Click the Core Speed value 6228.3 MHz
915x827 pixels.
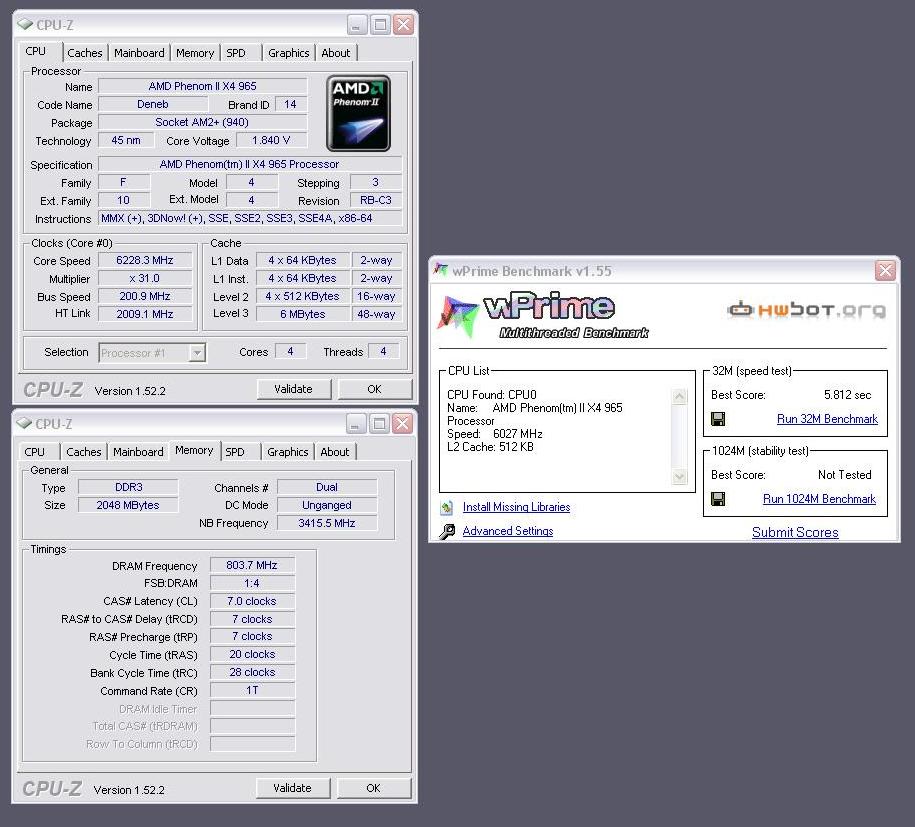(145, 260)
